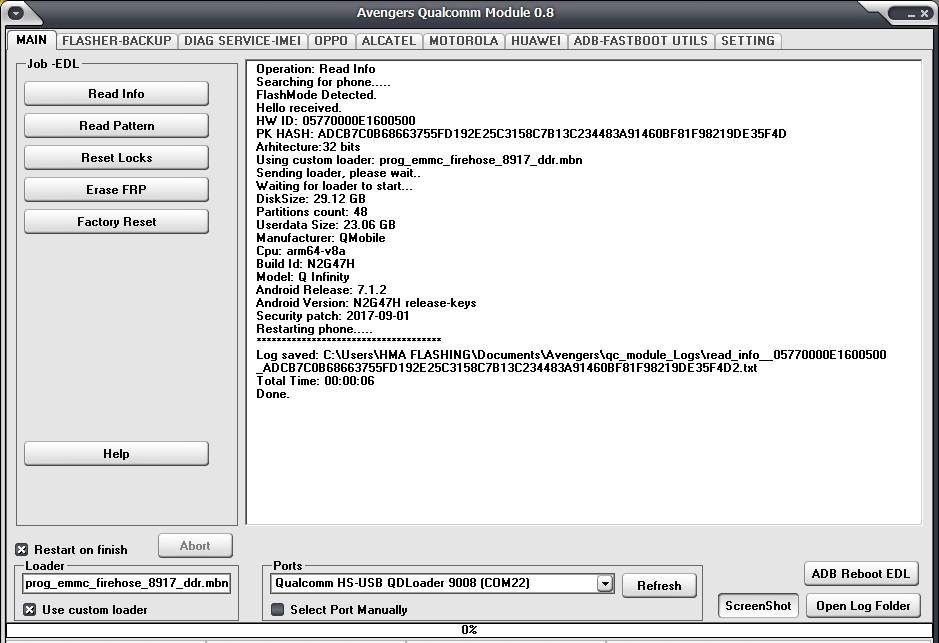Open the ADB-FASTBOOT UTILS tab
Screen dimensions: 939x643
click(641, 41)
